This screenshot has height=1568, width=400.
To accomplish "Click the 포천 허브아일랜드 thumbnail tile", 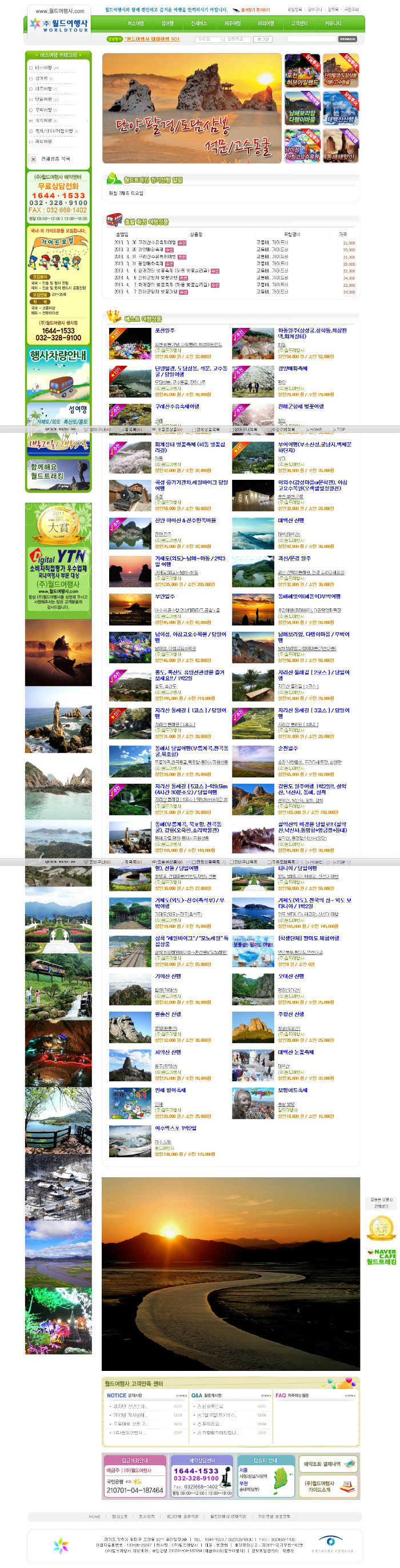I will coord(302,71).
